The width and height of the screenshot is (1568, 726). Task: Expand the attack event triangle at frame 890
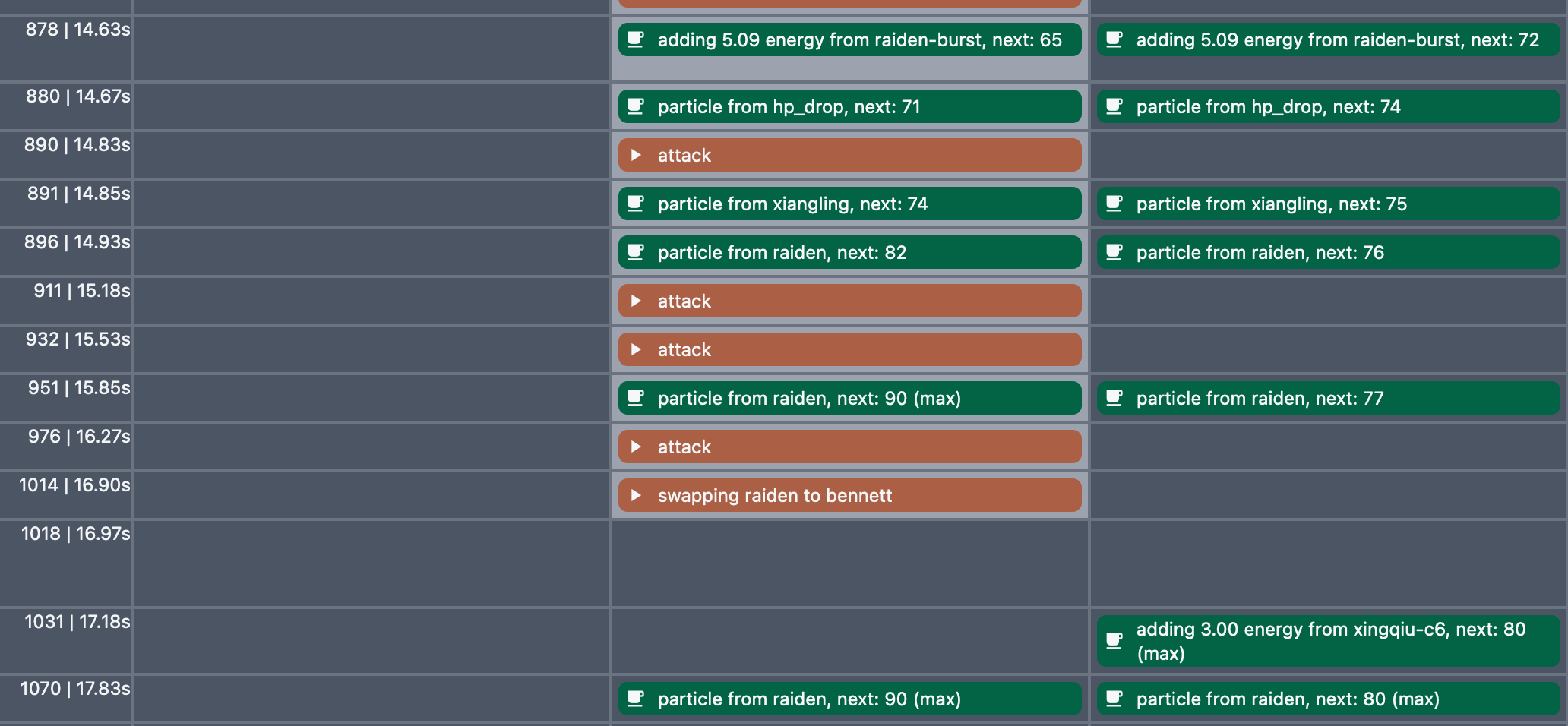[636, 155]
